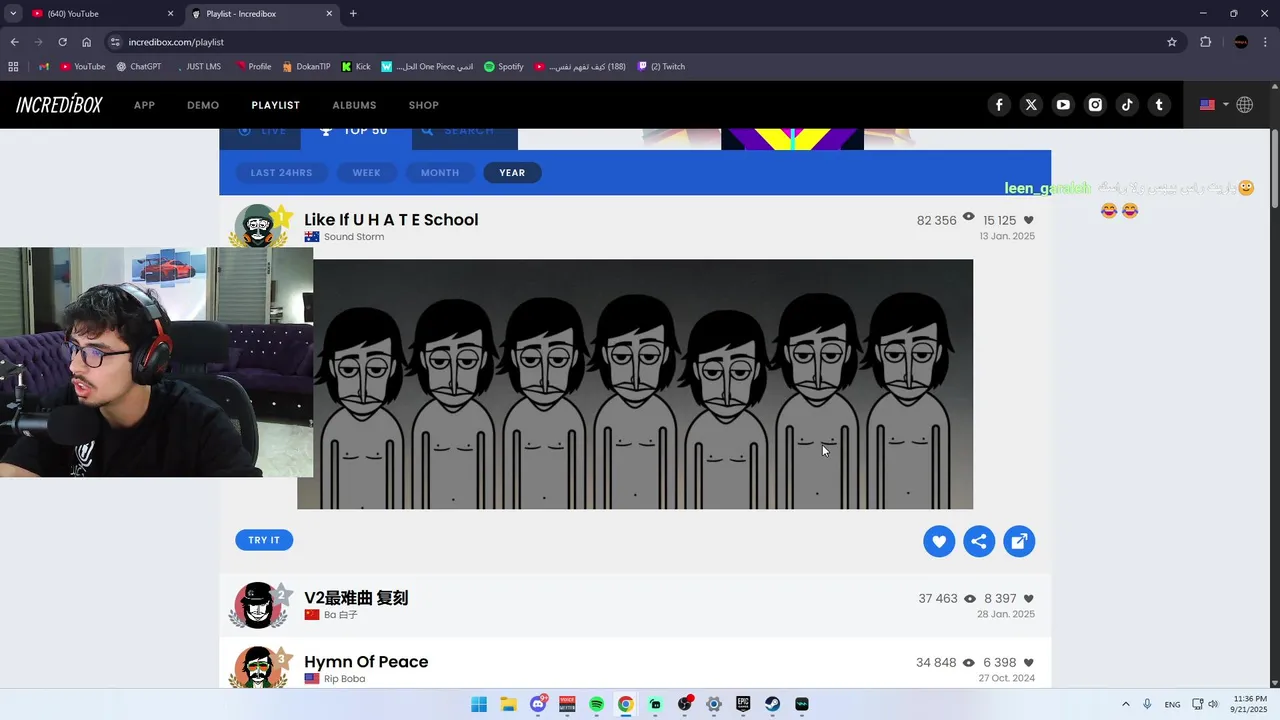
Task: Bookmark this page with star icon
Action: pos(1172,42)
